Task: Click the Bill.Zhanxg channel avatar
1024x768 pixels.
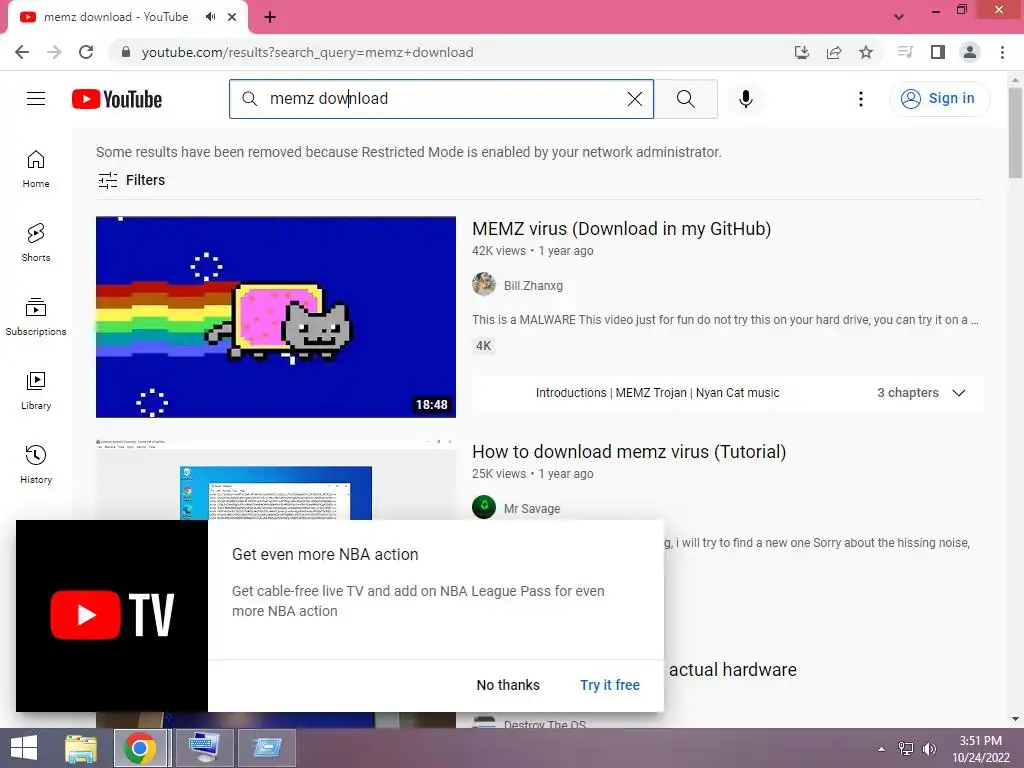Action: coord(484,285)
